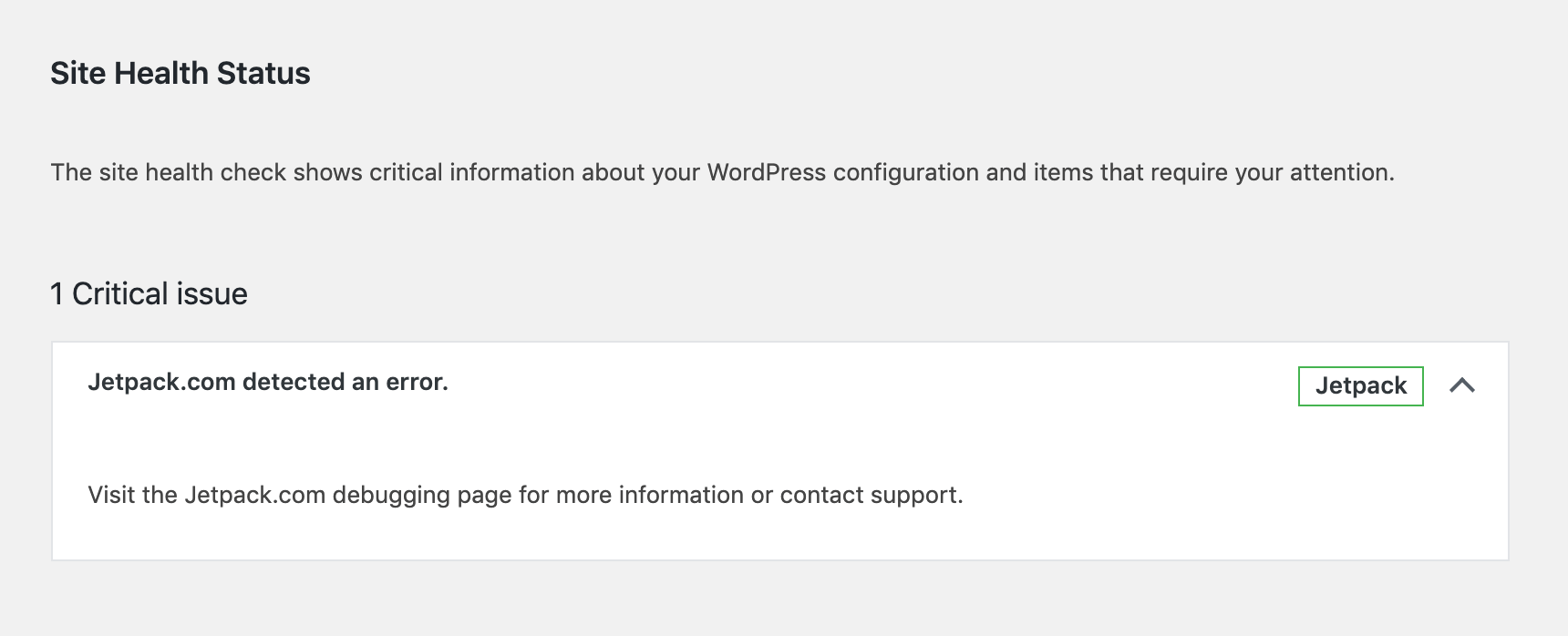Collapse the Jetpack error accordion chevron

[1461, 385]
